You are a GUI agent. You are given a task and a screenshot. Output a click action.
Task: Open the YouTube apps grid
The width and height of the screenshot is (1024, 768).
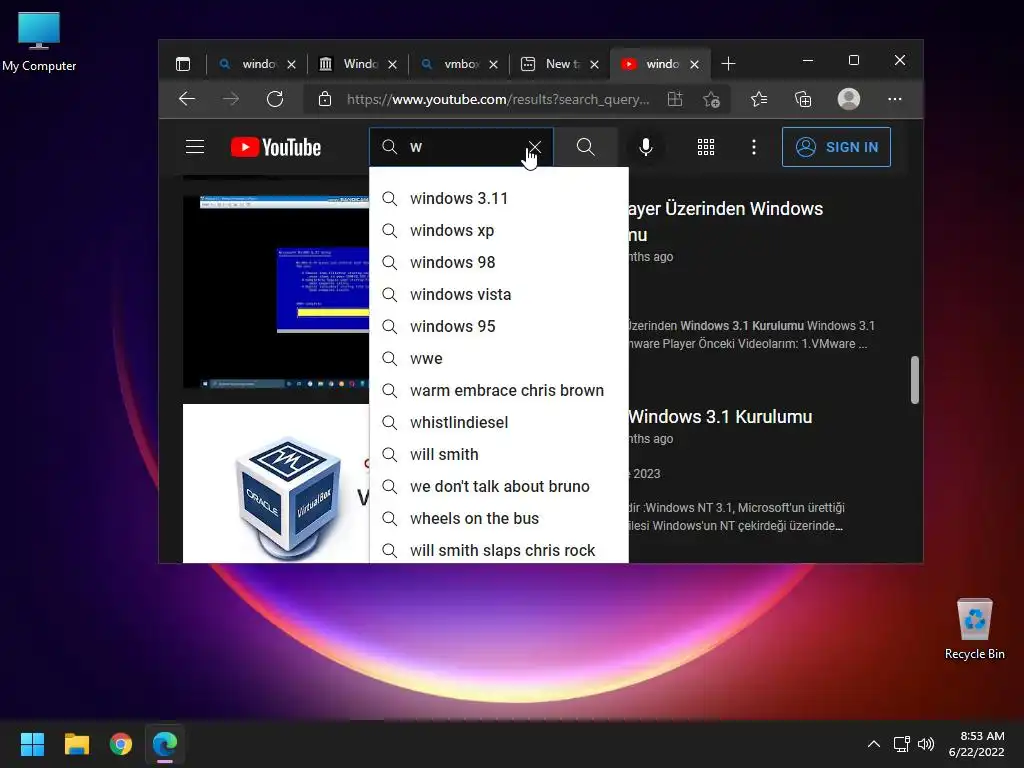[x=706, y=147]
